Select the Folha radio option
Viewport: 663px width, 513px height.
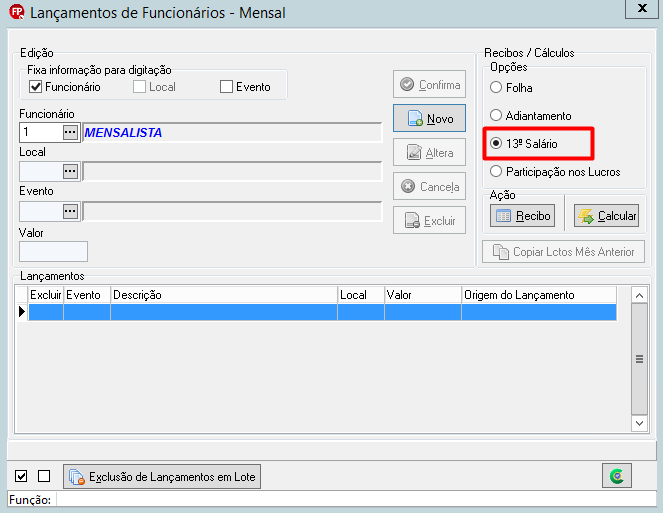click(496, 88)
